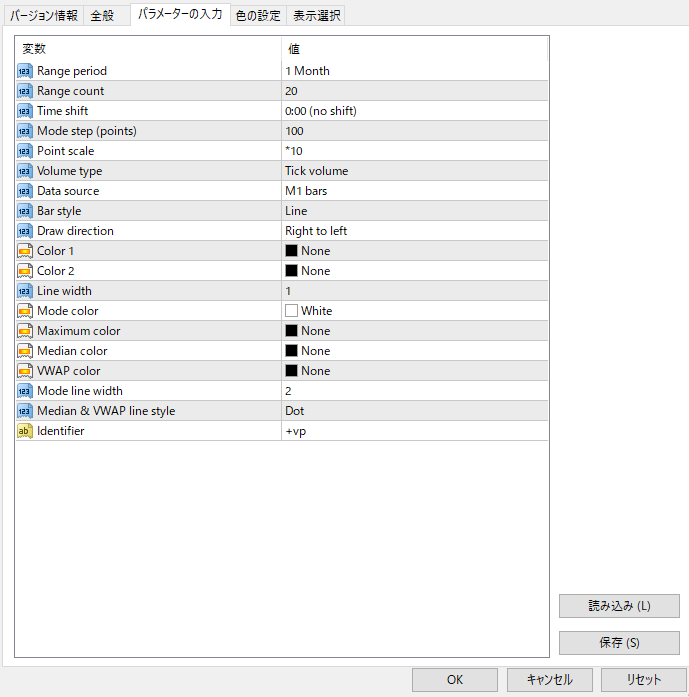Click the color icon beside Median color
The width and height of the screenshot is (689, 697).
(25, 351)
